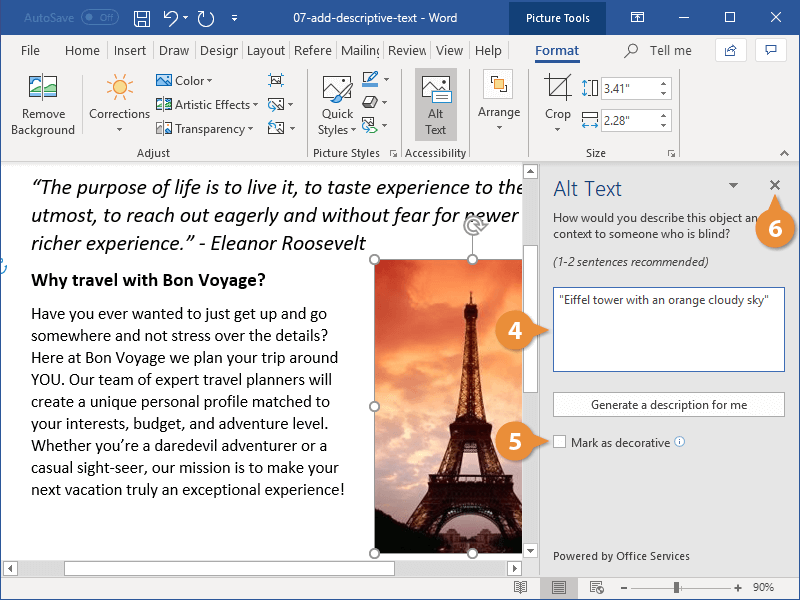The height and width of the screenshot is (600, 800).
Task: Click the Save icon in title bar
Action: (x=141, y=18)
